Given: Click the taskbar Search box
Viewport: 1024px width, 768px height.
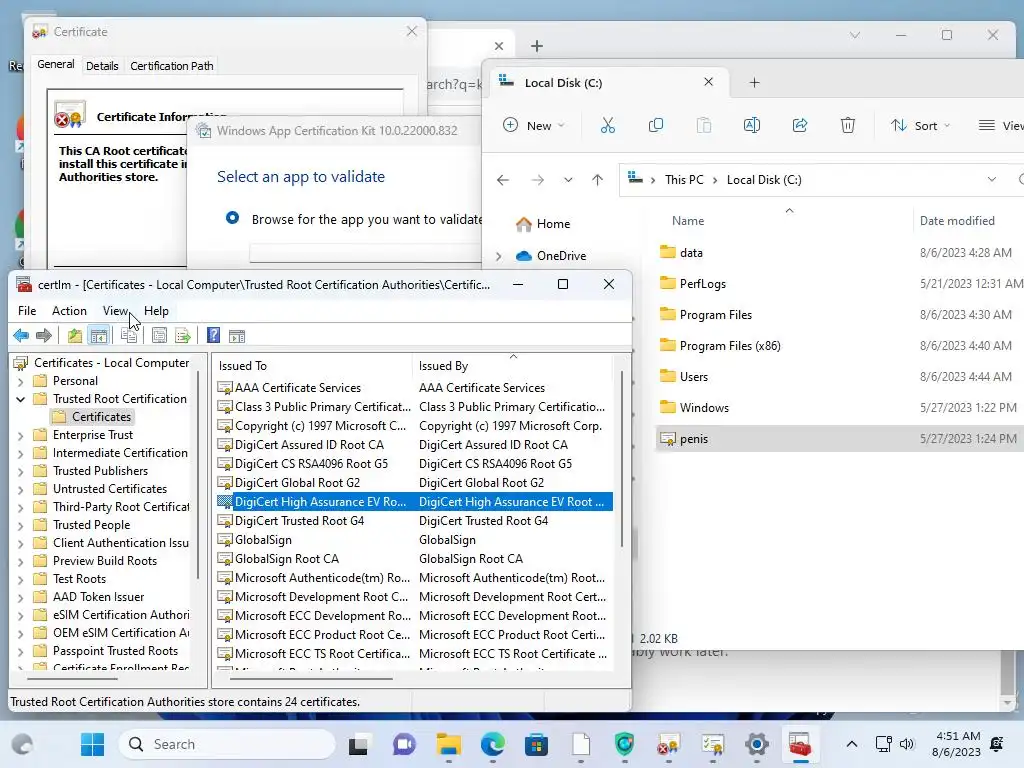Looking at the screenshot, I should [x=227, y=744].
